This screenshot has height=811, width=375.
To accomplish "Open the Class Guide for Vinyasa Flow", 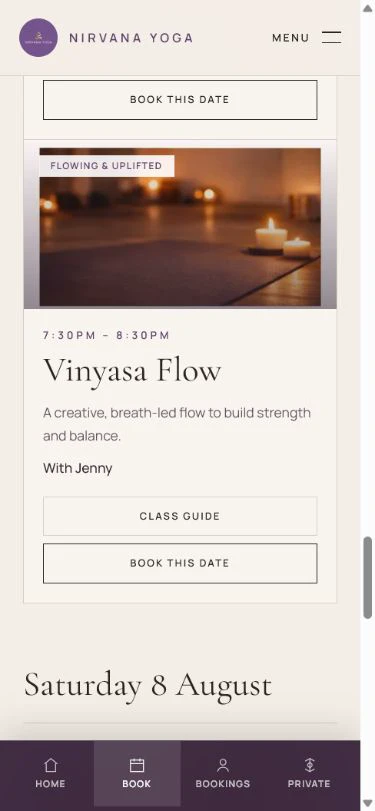I will point(180,516).
